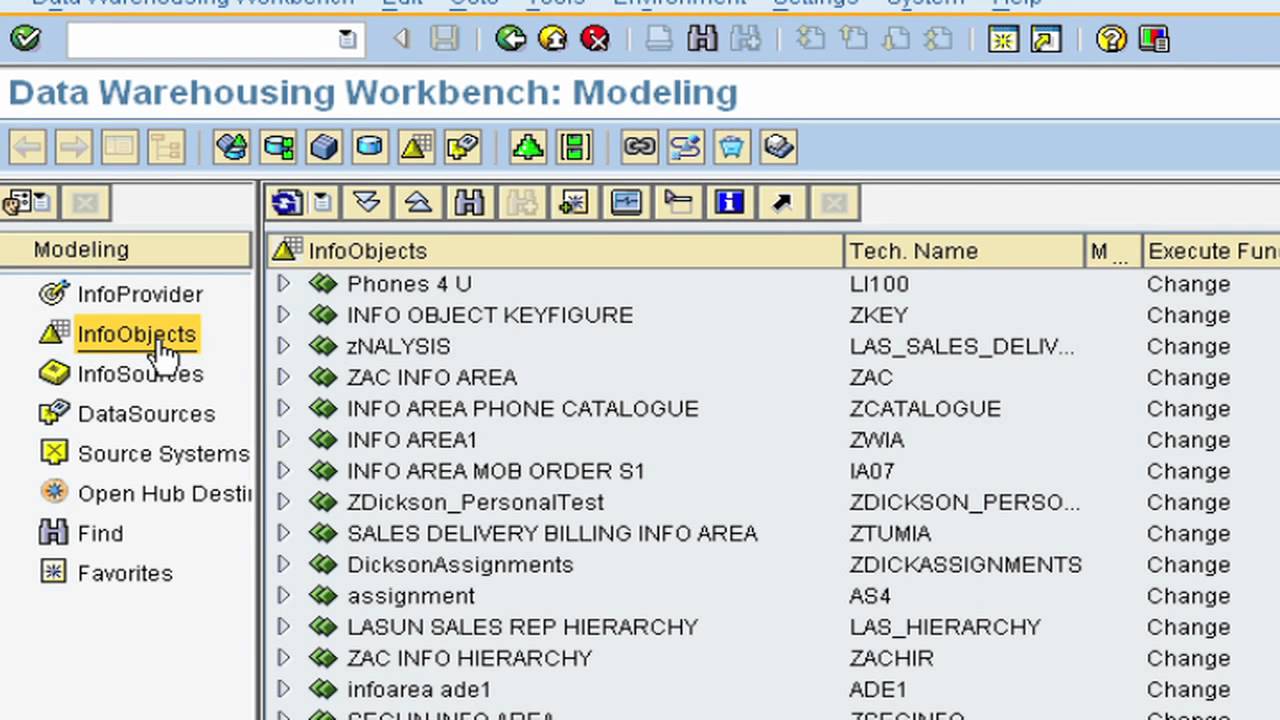Click technical name ZCATALOGUE
The height and width of the screenshot is (720, 1280).
tap(925, 408)
